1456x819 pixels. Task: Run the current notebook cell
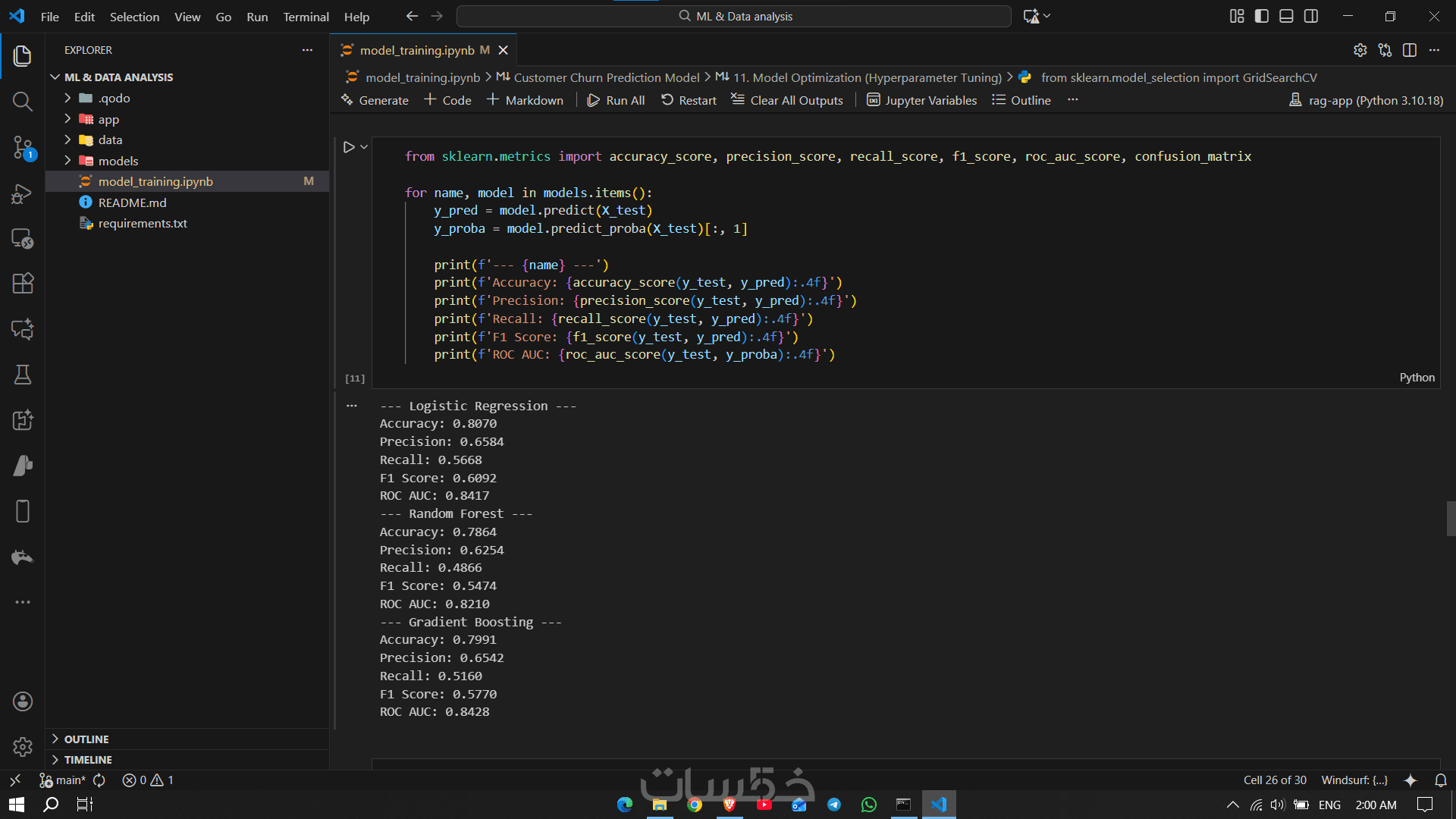pos(349,147)
